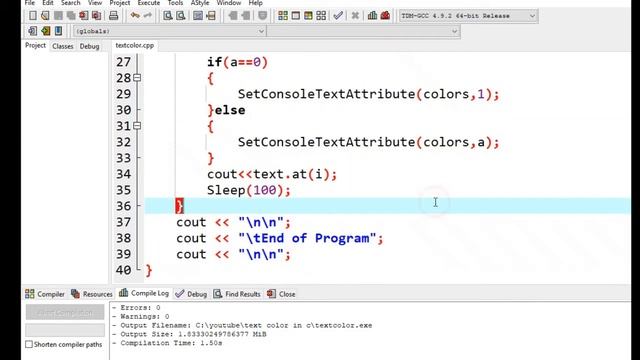Click the greyed Abort Compilation button
This screenshot has height=360, width=640.
tap(65, 313)
